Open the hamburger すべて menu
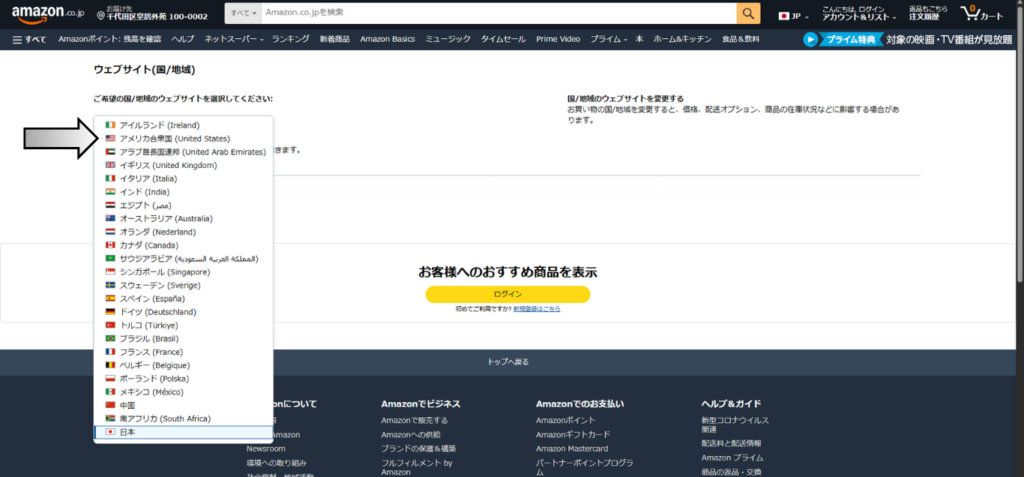 pos(29,39)
